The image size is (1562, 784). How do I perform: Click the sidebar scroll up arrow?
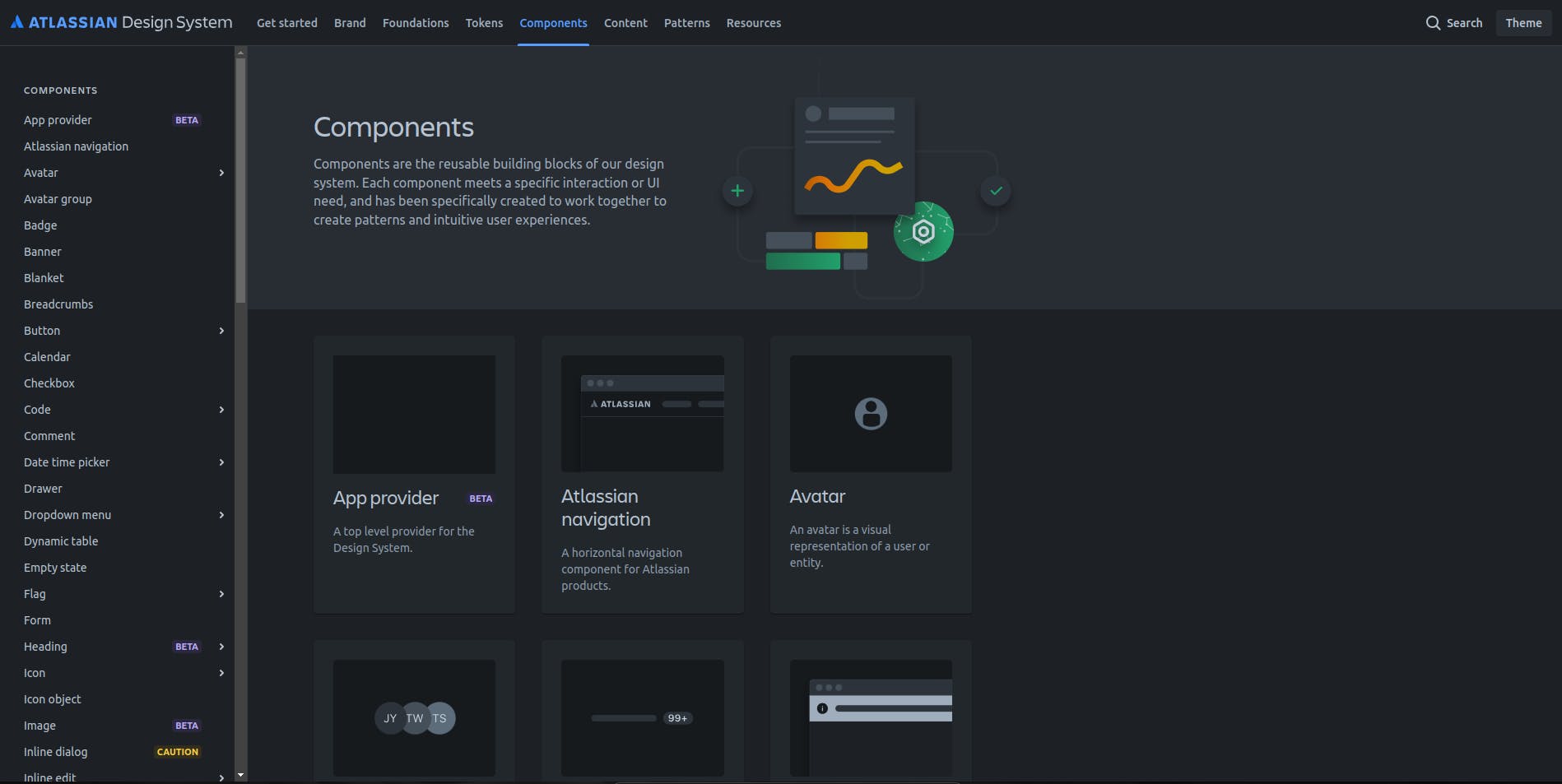point(240,53)
